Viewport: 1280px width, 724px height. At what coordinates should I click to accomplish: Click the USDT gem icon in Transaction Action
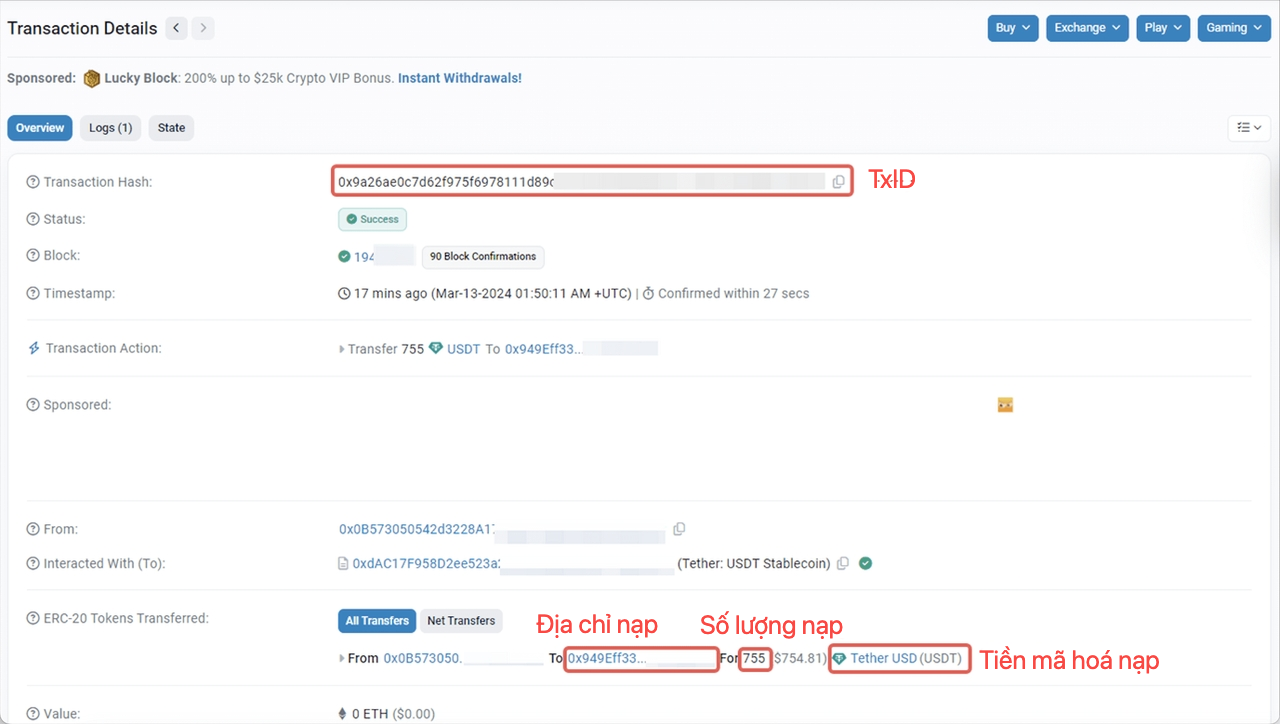(x=436, y=349)
